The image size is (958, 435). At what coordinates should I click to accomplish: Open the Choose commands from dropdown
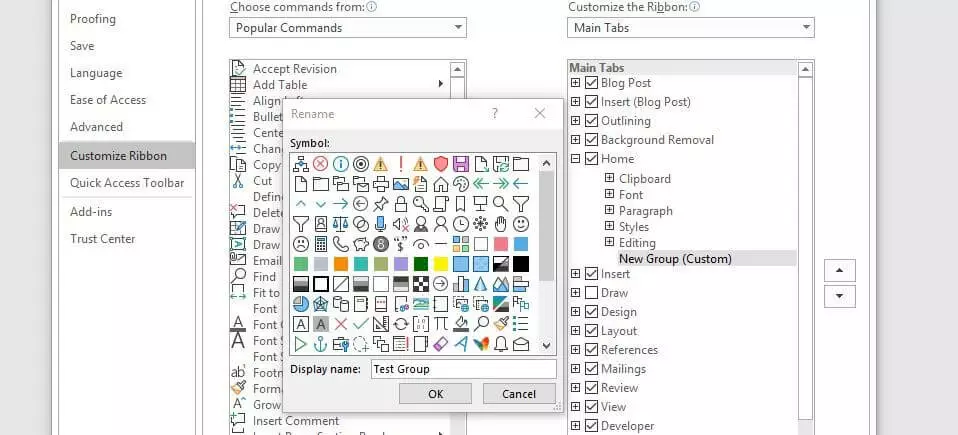pyautogui.click(x=348, y=27)
